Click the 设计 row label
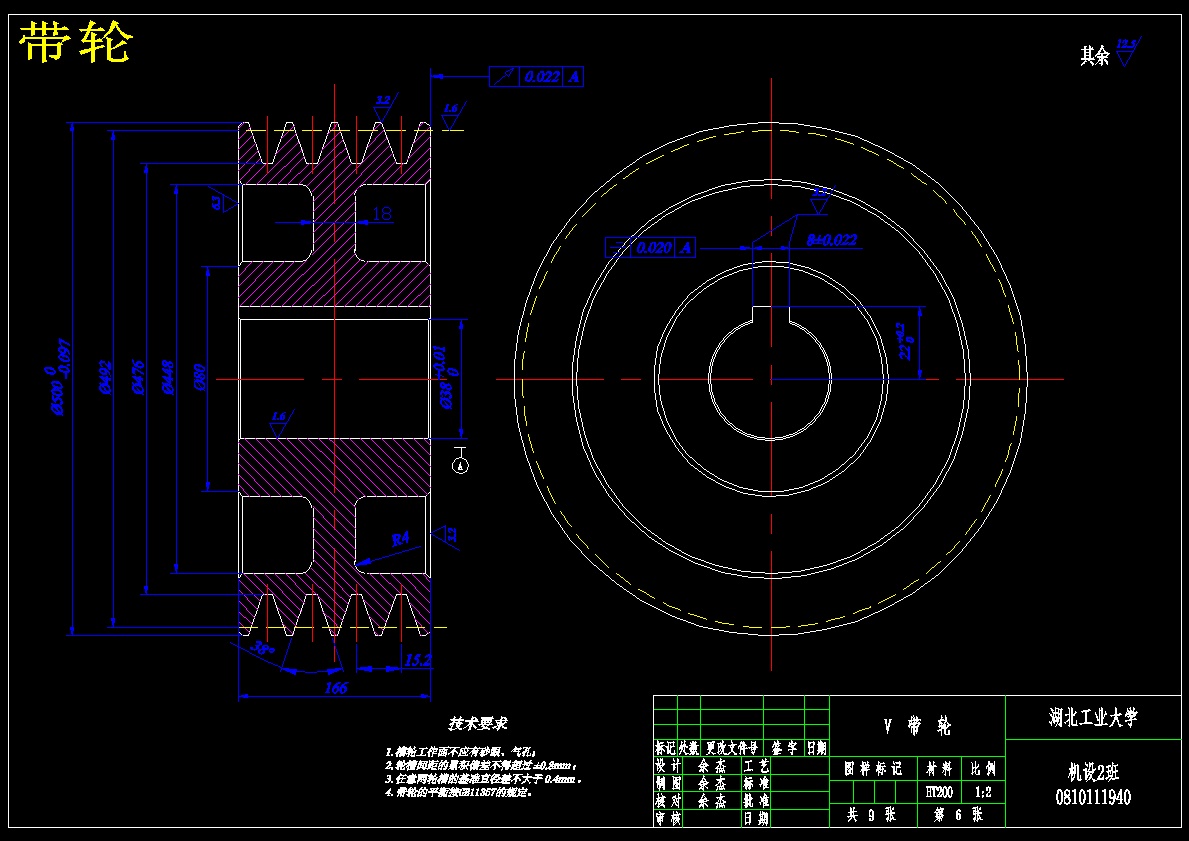The image size is (1189, 841). [670, 767]
